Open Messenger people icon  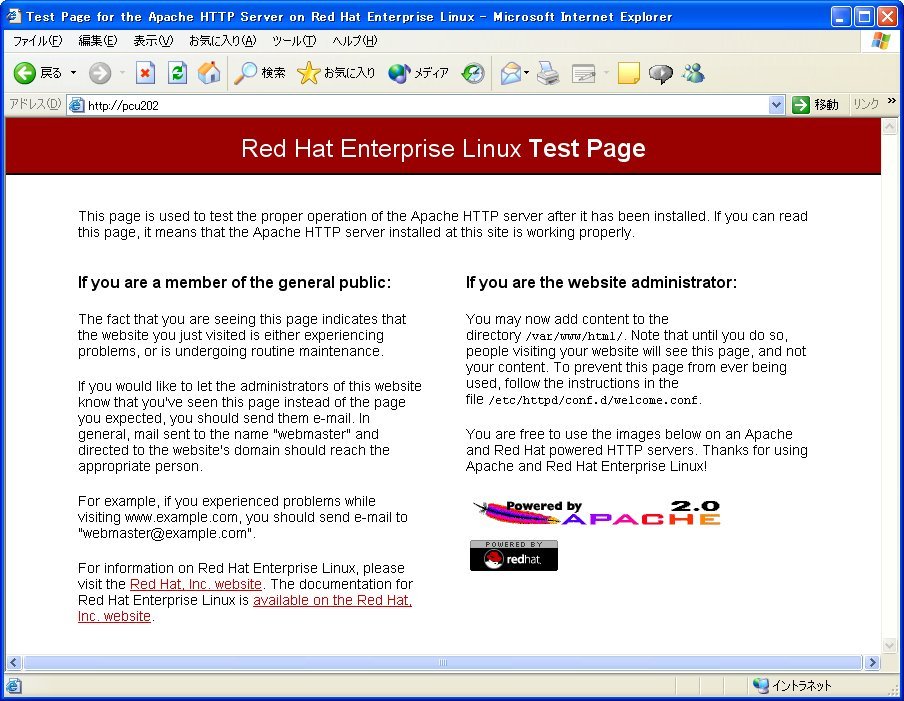pyautogui.click(x=693, y=73)
